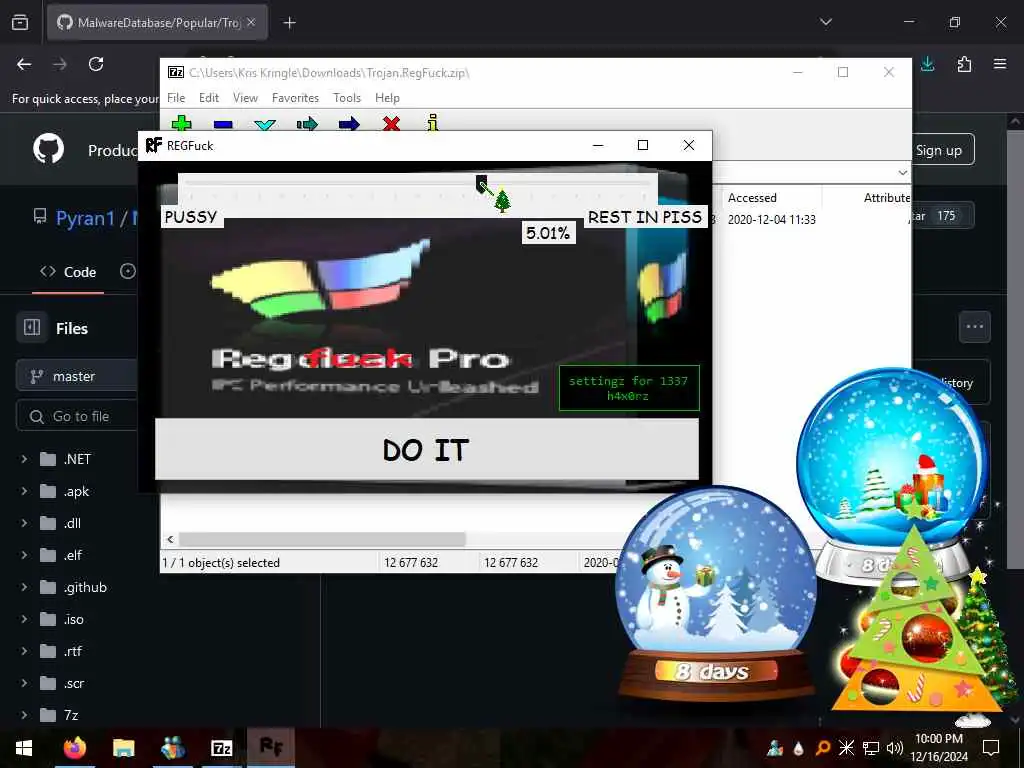This screenshot has height=768, width=1024.
Task: Click the GitHub three-dots more options button
Action: (974, 327)
